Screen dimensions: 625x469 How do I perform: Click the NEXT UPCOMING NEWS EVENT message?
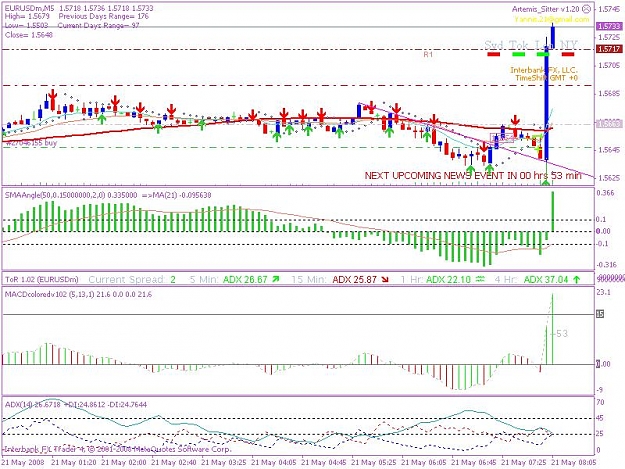pos(473,176)
